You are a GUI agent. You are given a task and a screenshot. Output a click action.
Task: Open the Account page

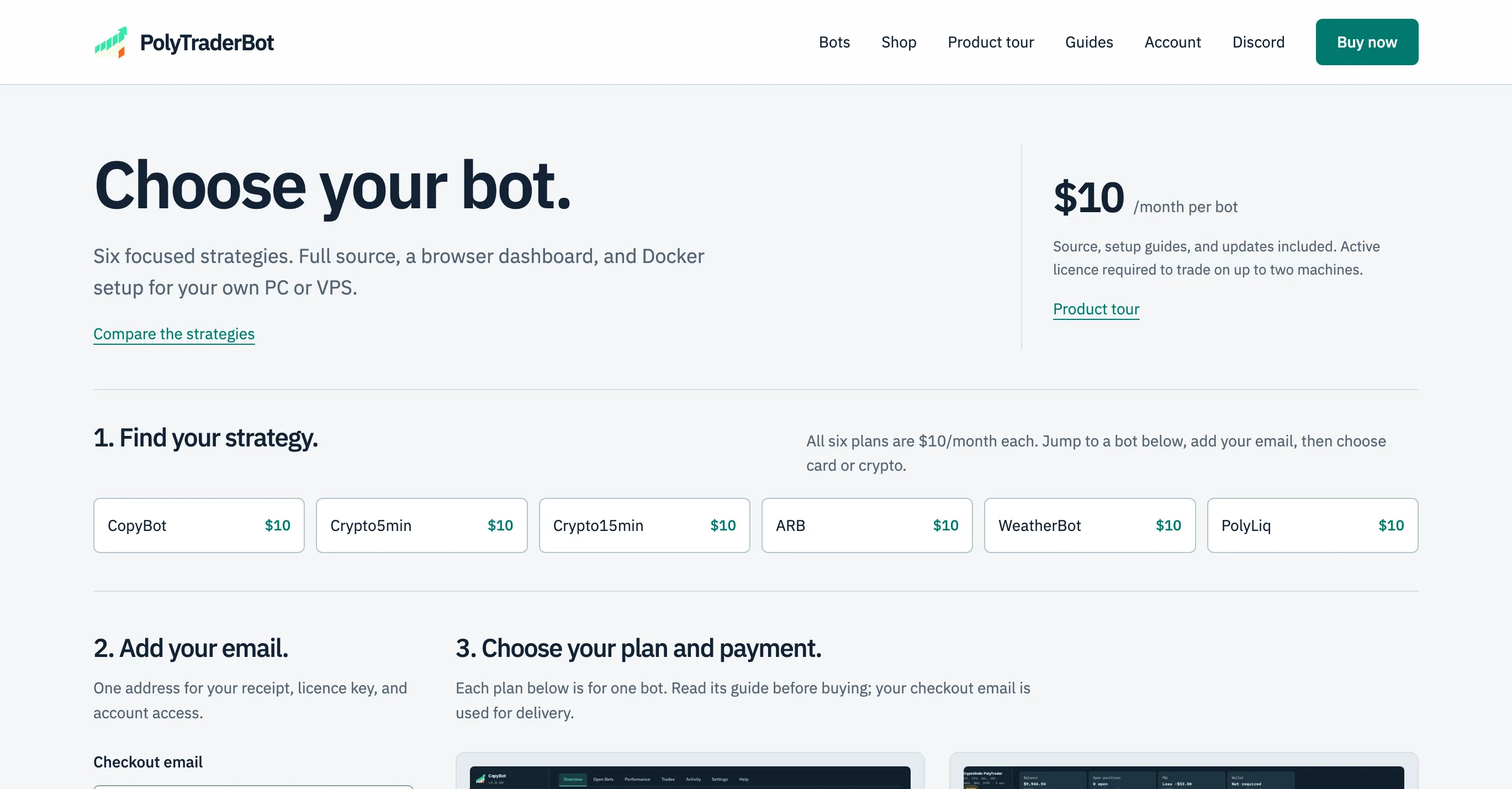[x=1173, y=42]
